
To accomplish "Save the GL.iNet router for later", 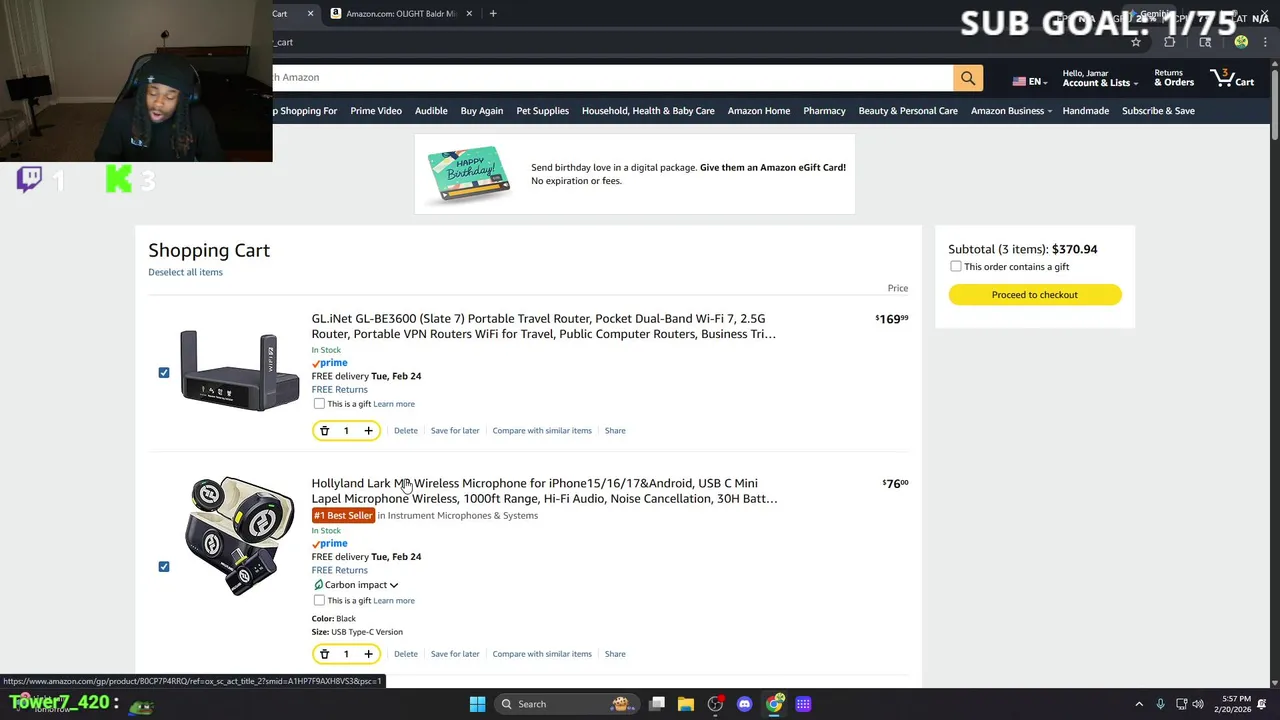I will (455, 431).
